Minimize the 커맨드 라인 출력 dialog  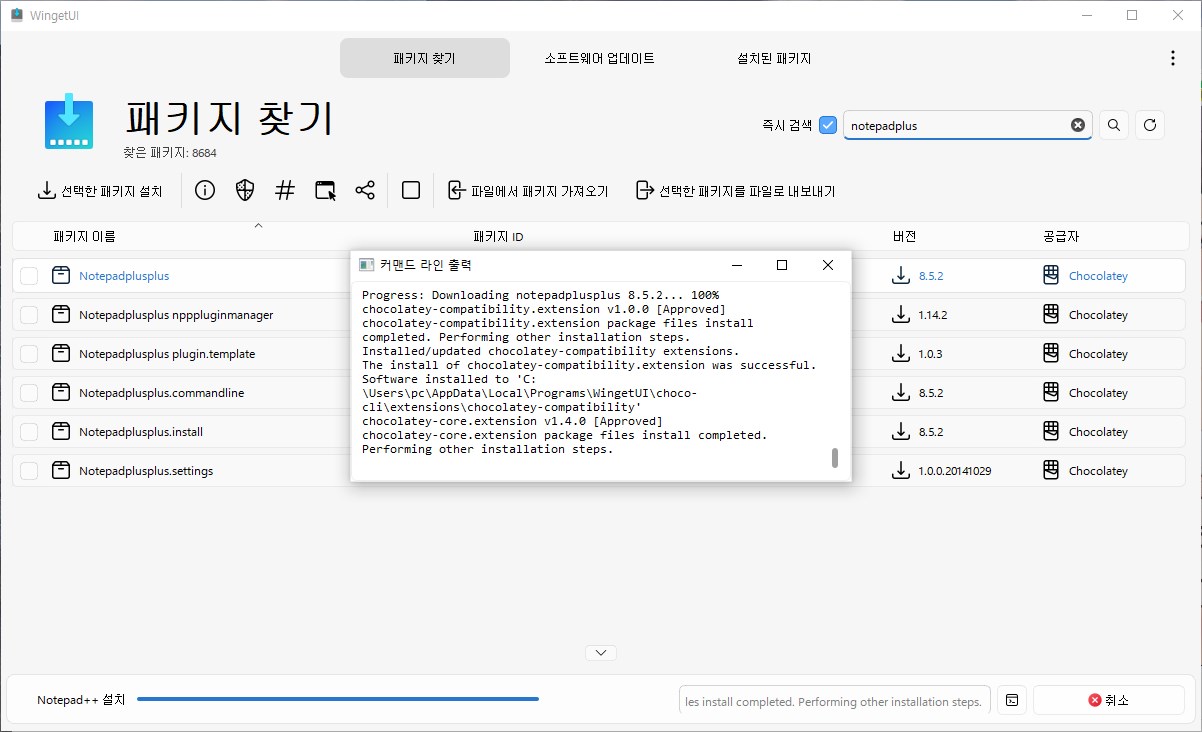[x=737, y=265]
